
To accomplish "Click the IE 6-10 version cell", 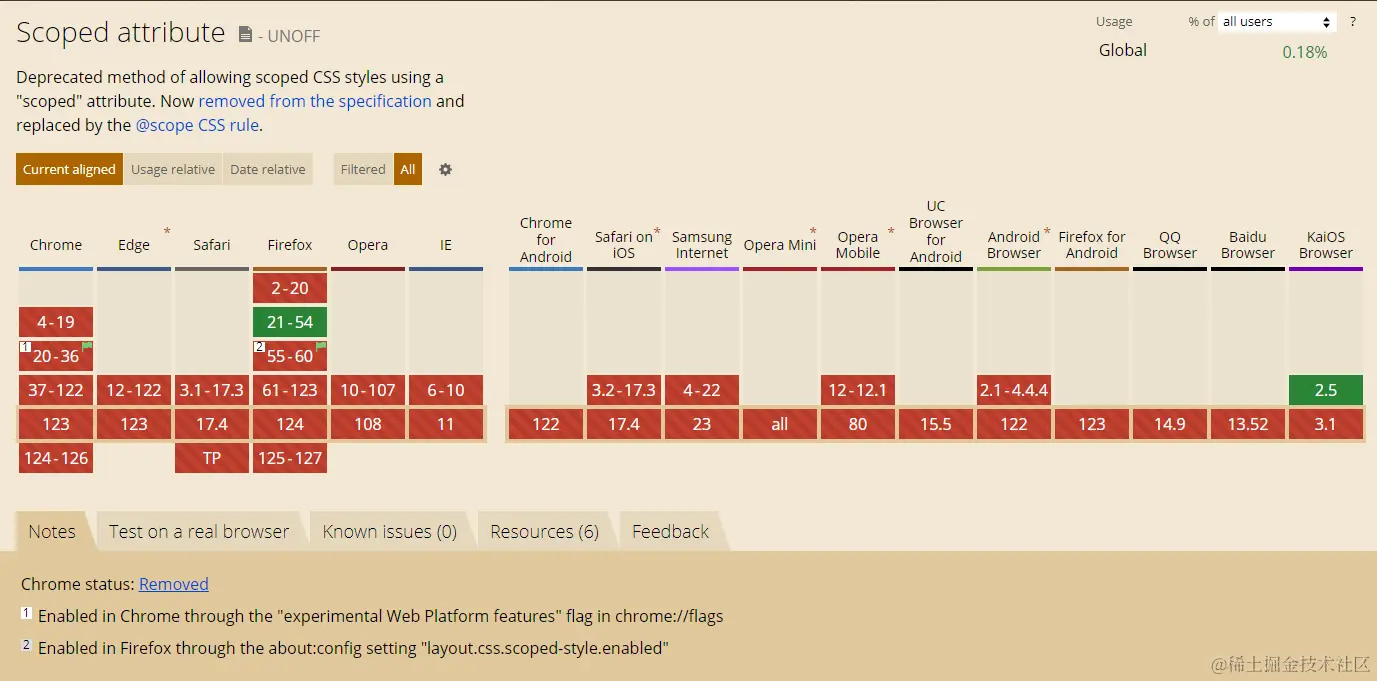I will click(446, 390).
